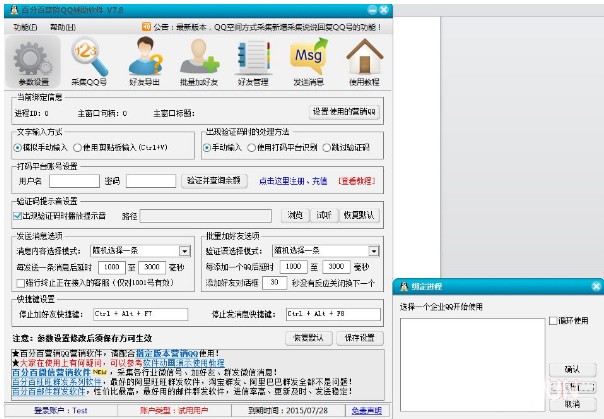This screenshot has width=604, height=419.
Task: Click the penguin icon in 绑定进程 dialog
Action: pos(404,286)
